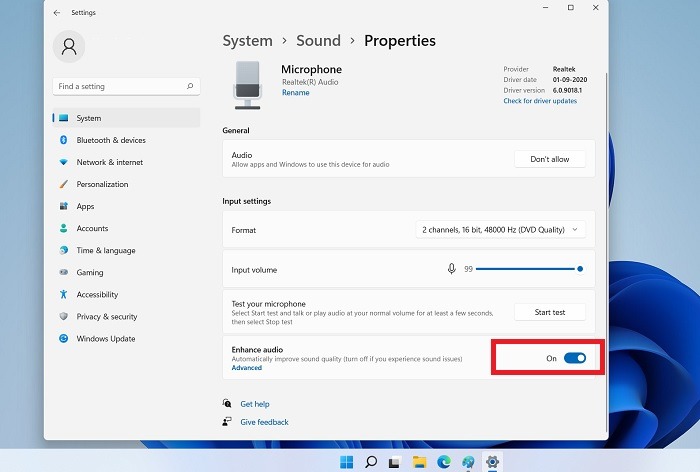
Task: Go to Bluetooth & devices
Action: pyautogui.click(x=111, y=140)
